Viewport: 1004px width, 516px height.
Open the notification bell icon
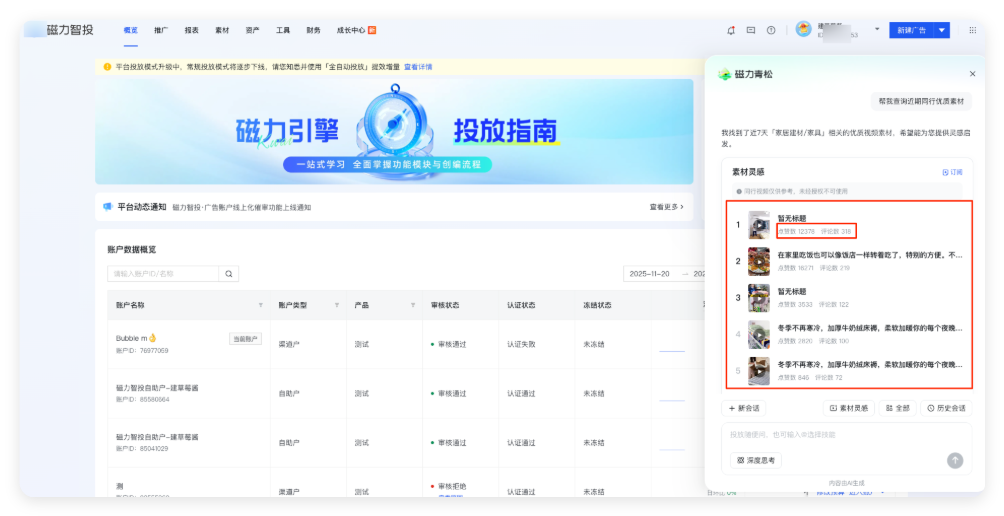point(731,30)
